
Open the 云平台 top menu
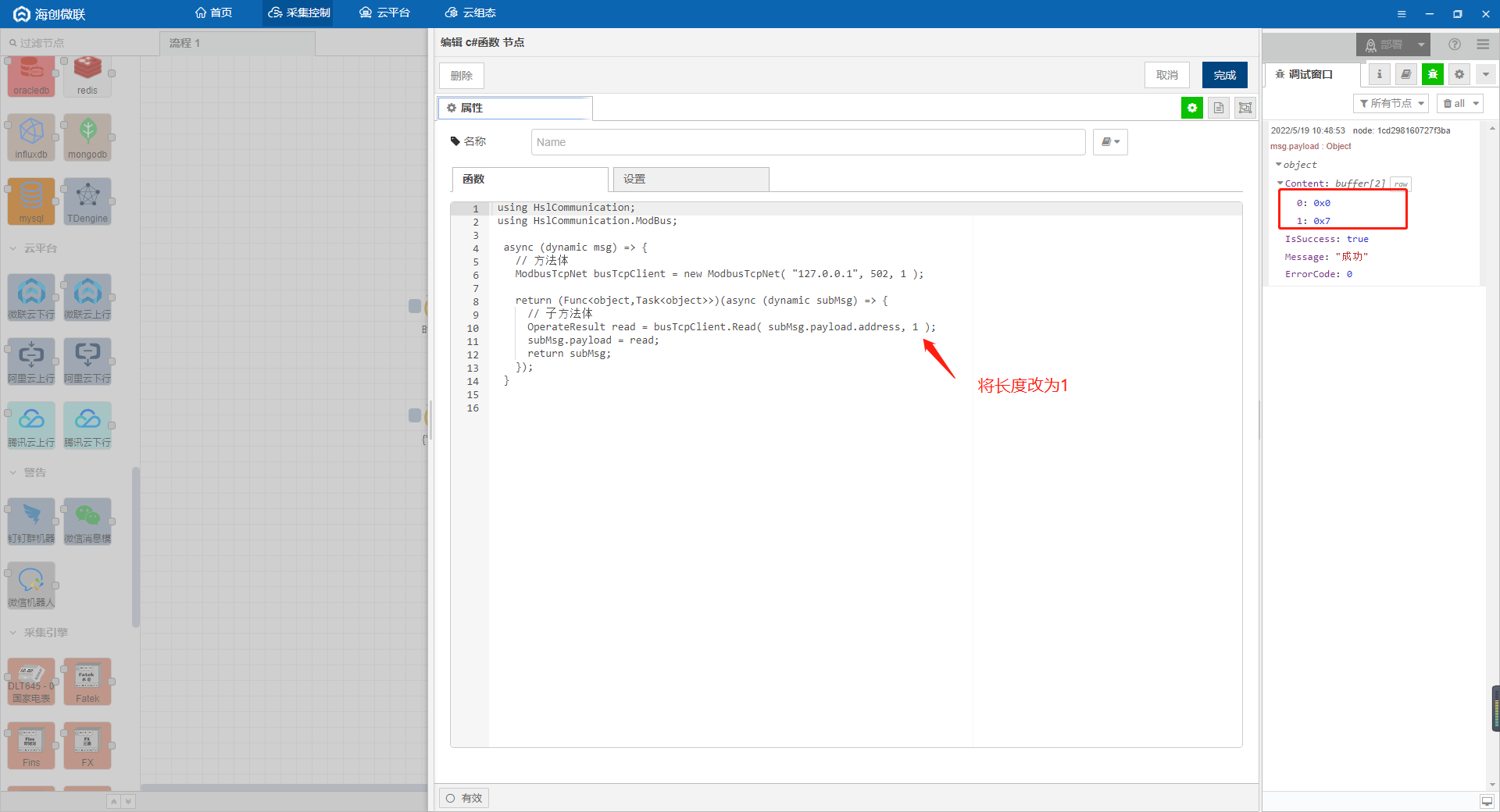coord(384,13)
